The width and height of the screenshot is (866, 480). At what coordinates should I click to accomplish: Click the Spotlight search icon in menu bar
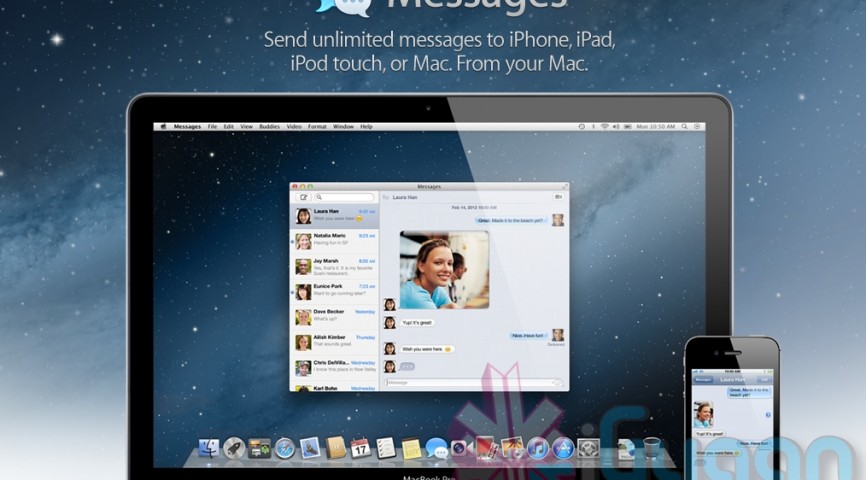[684, 127]
